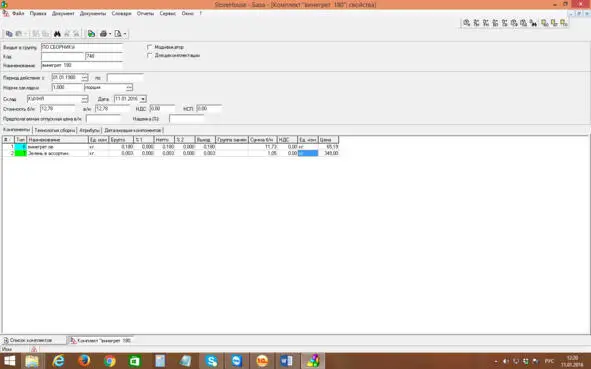Click the binoculars search icon

pyautogui.click(x=57, y=34)
